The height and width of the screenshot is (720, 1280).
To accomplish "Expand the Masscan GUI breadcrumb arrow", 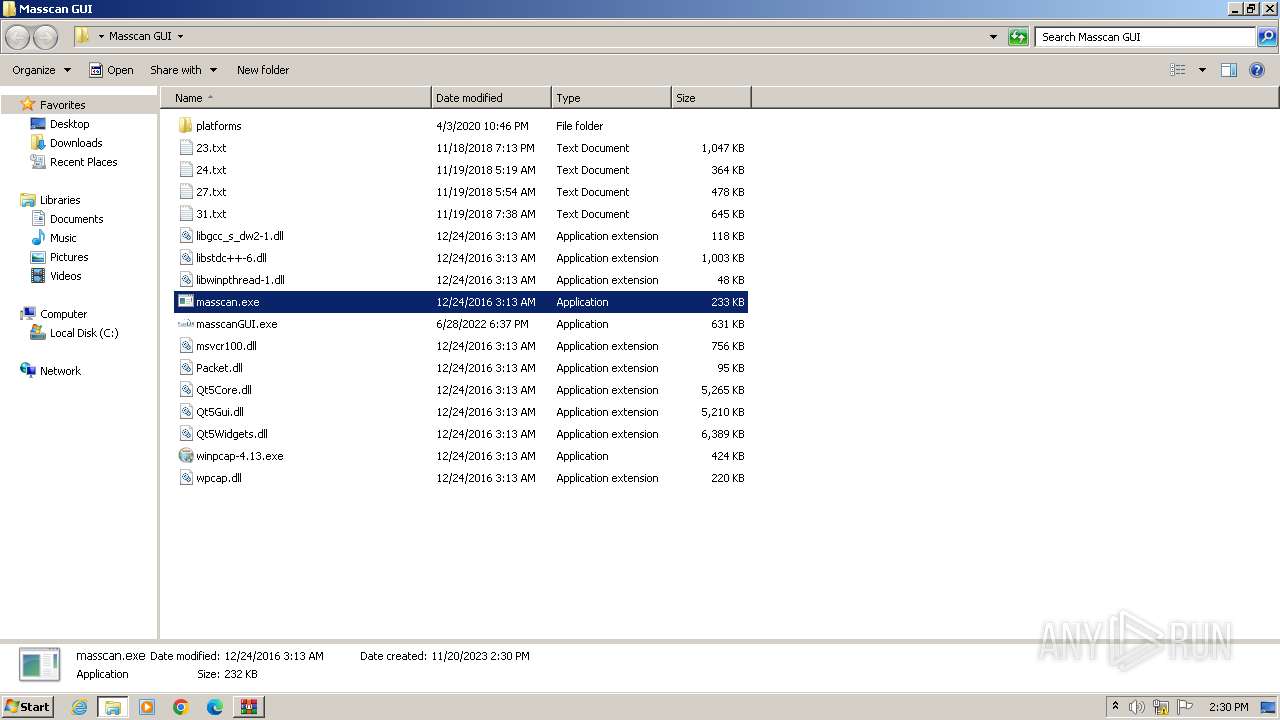I will pos(180,36).
